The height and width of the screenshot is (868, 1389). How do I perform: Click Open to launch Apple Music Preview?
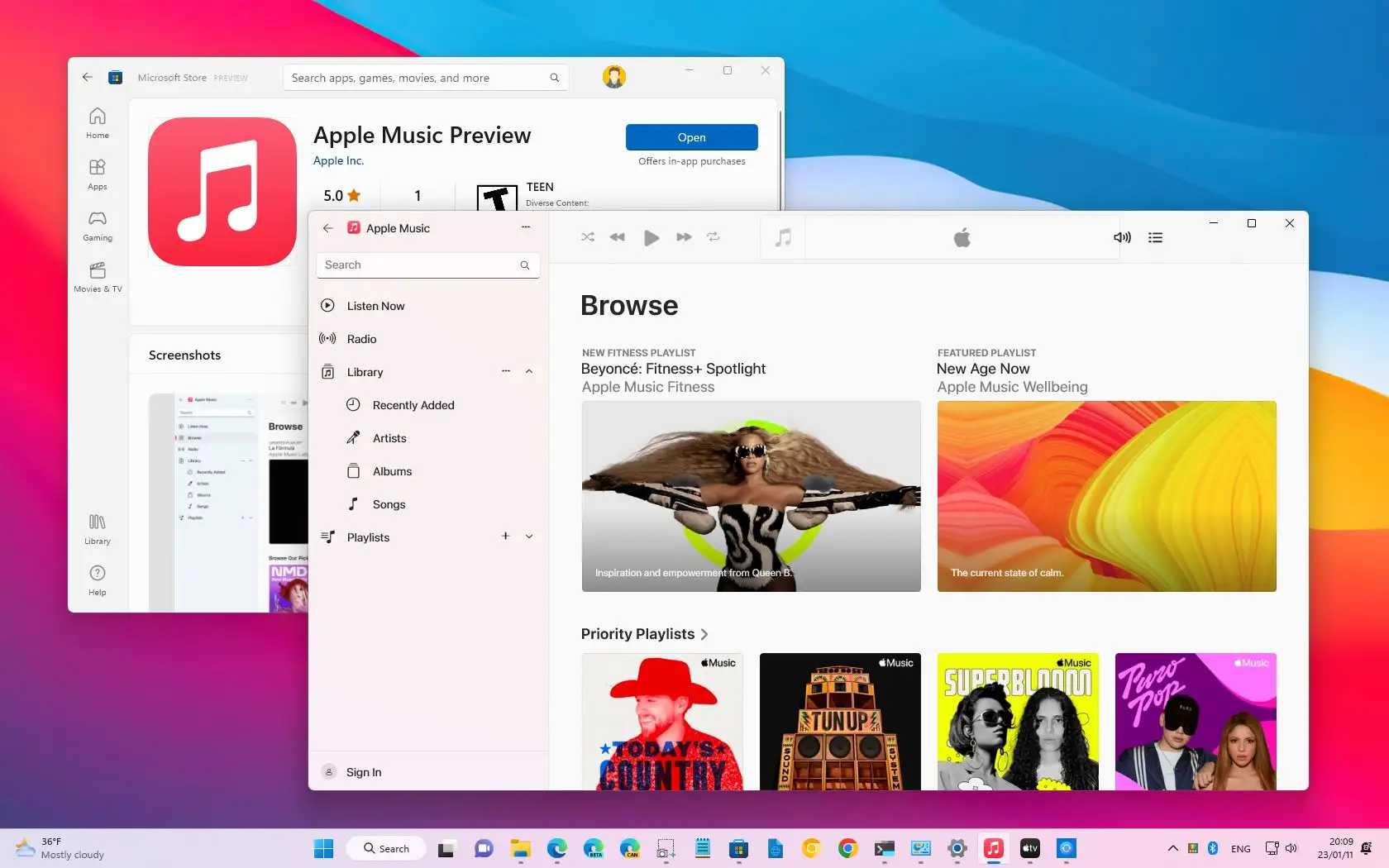coord(691,137)
